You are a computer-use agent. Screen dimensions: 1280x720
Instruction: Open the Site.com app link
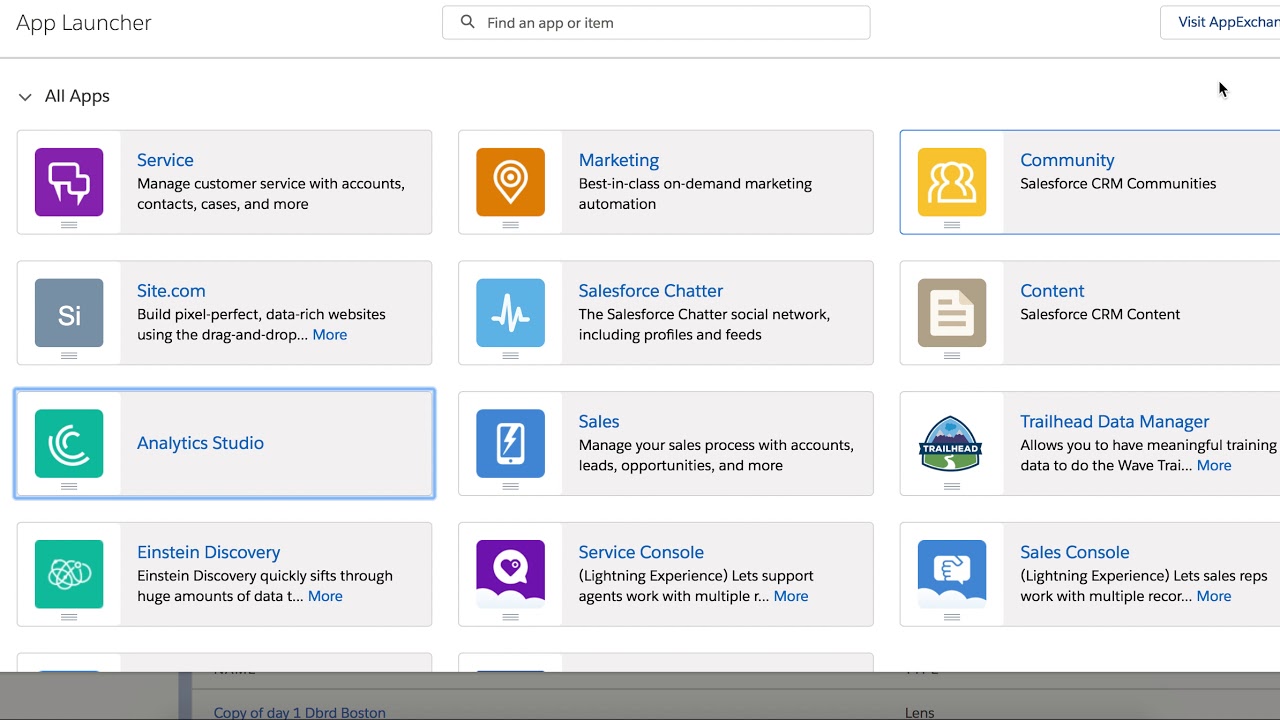click(171, 291)
